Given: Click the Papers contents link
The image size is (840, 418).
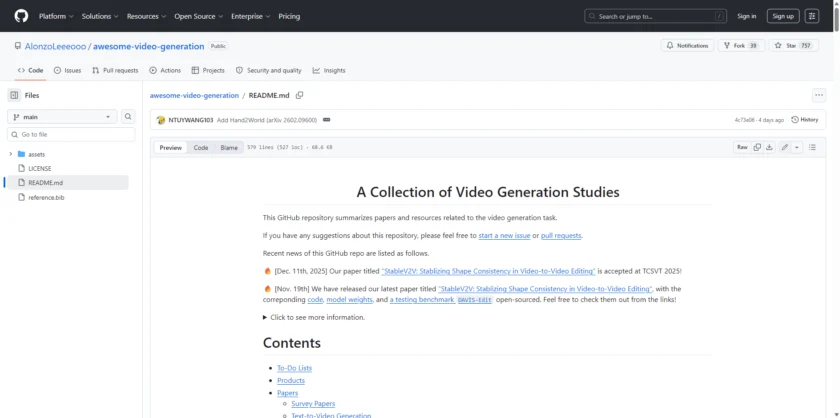Looking at the screenshot, I should 288,393.
